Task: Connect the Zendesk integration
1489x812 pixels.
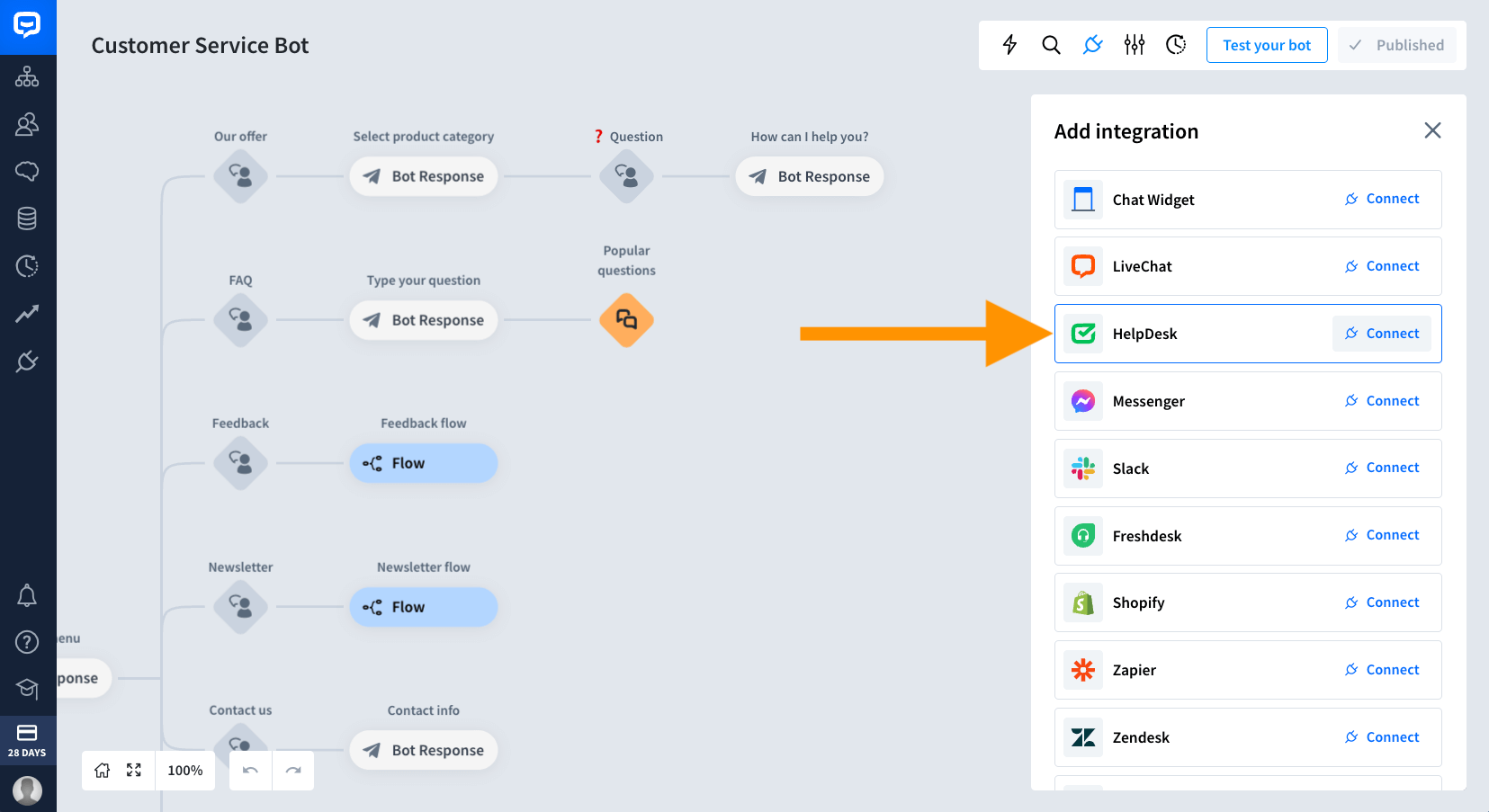Action: 1382,737
